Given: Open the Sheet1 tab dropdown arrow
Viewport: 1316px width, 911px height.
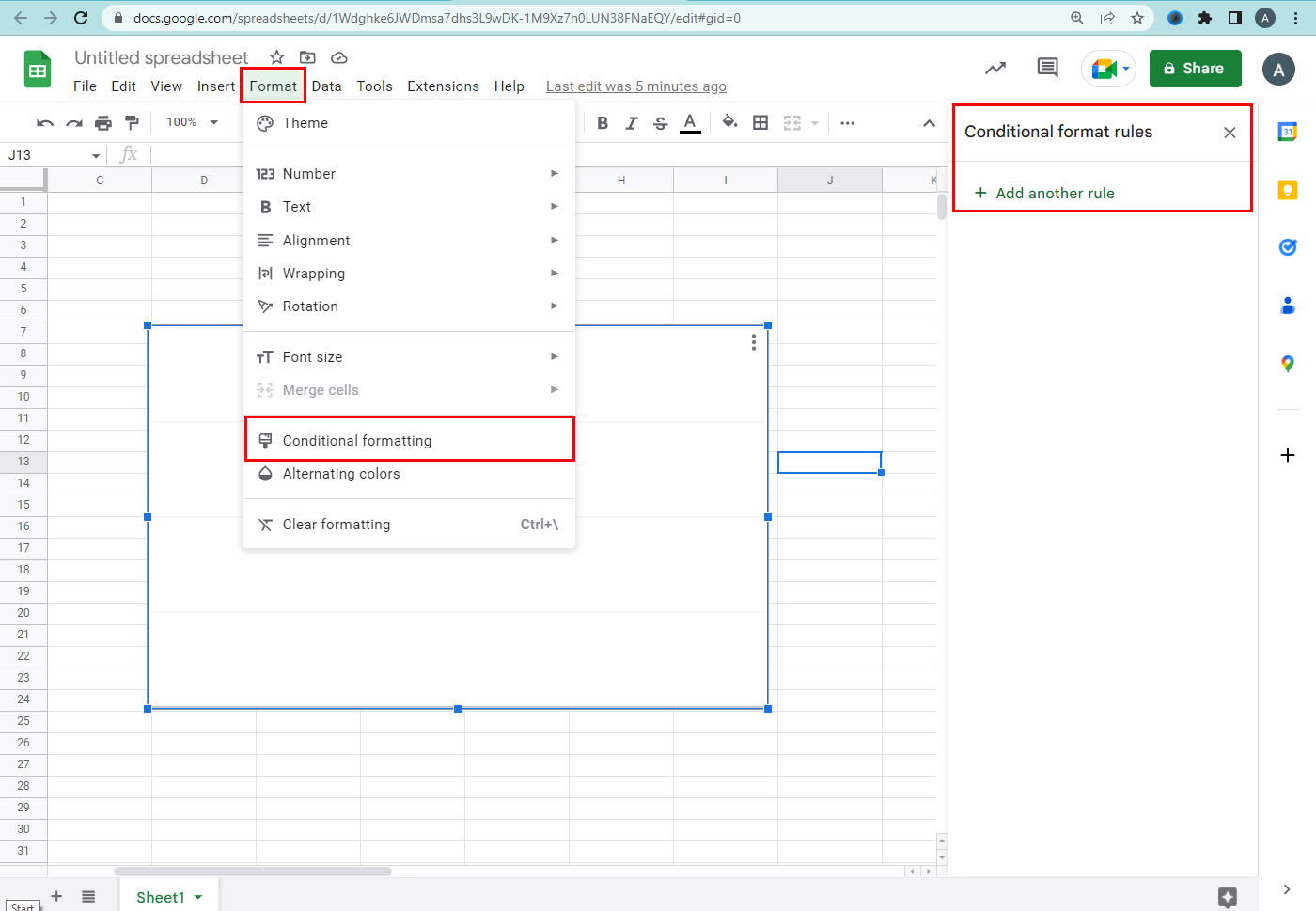Looking at the screenshot, I should [198, 897].
